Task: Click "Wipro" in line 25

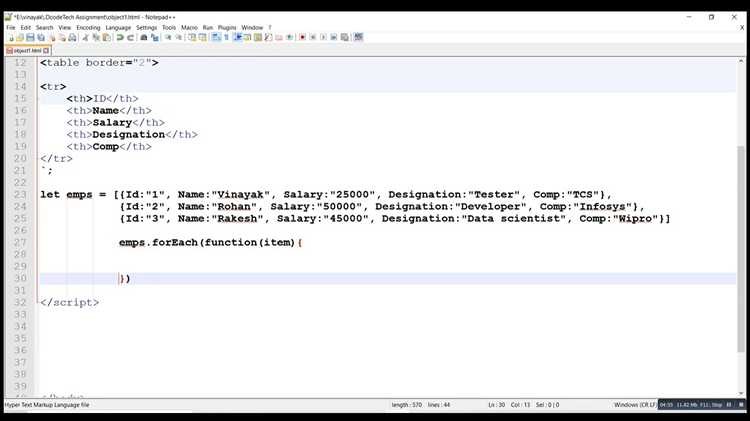Action: (635, 218)
